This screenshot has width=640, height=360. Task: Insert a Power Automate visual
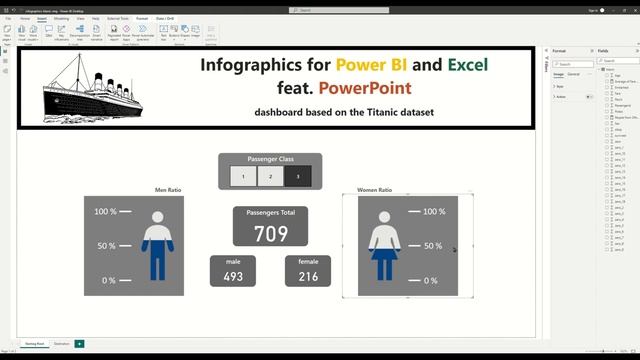click(143, 32)
